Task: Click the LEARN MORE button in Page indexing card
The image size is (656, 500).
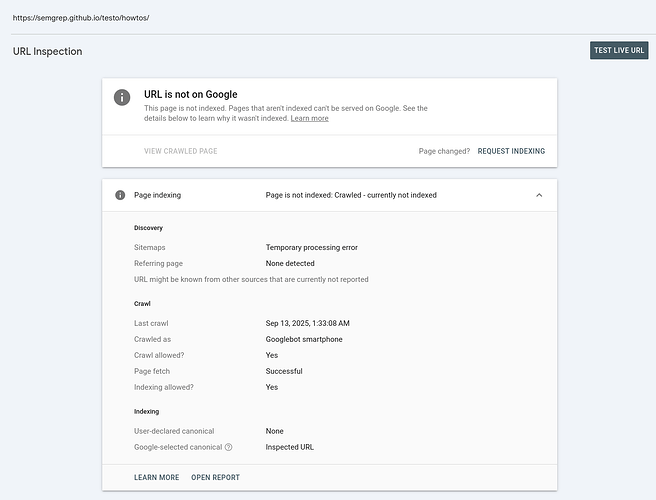Action: [x=157, y=477]
